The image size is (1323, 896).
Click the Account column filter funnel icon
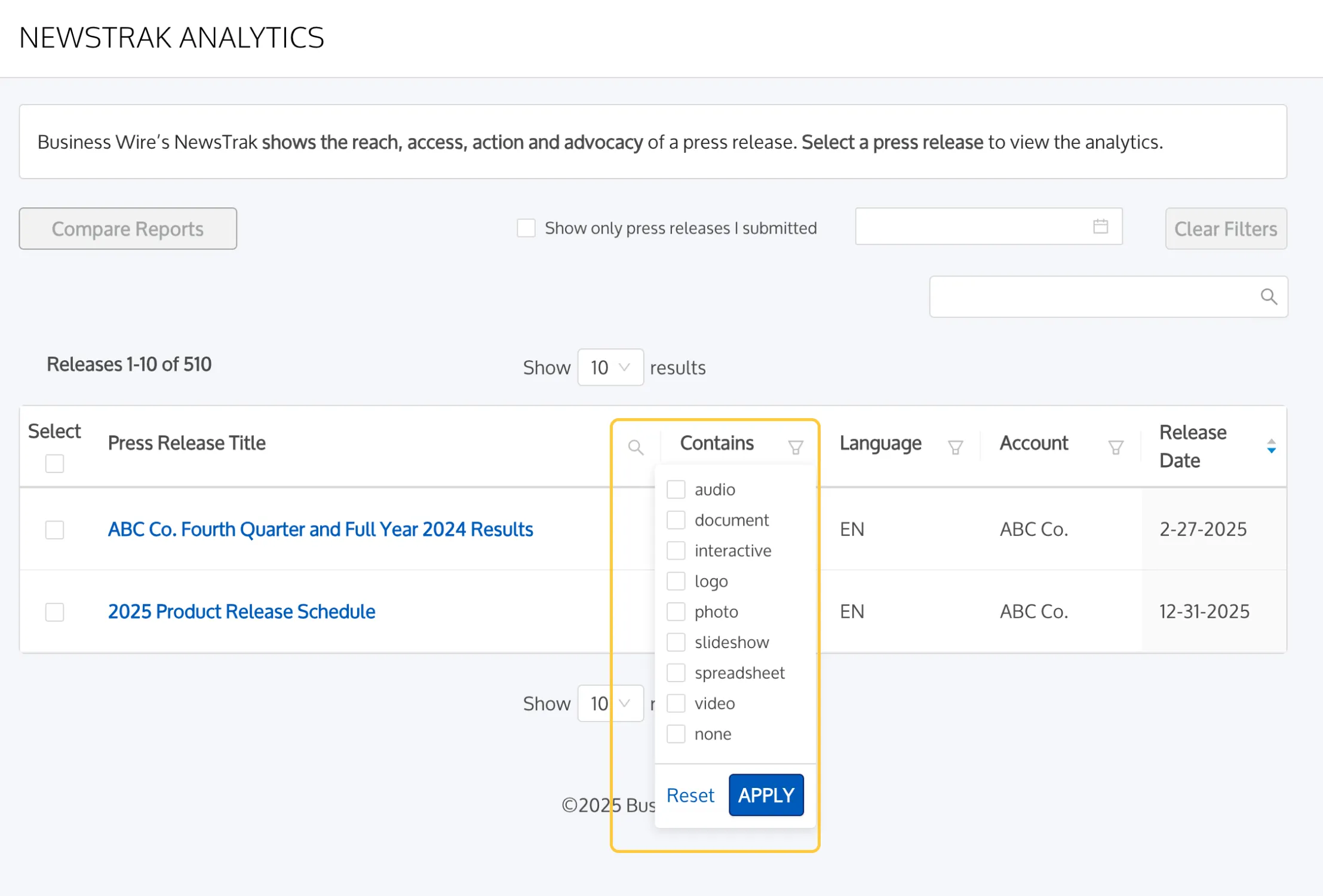(x=1116, y=447)
